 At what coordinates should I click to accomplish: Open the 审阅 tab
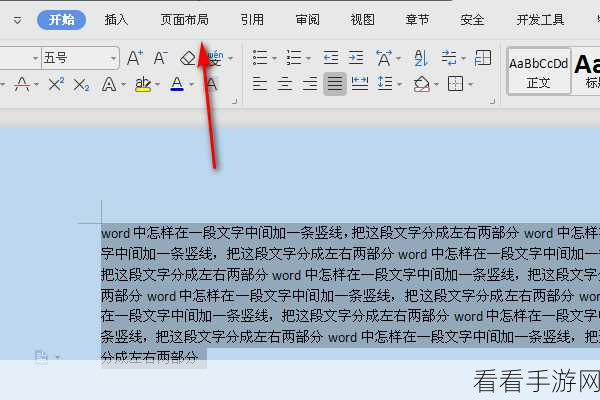click(x=307, y=20)
